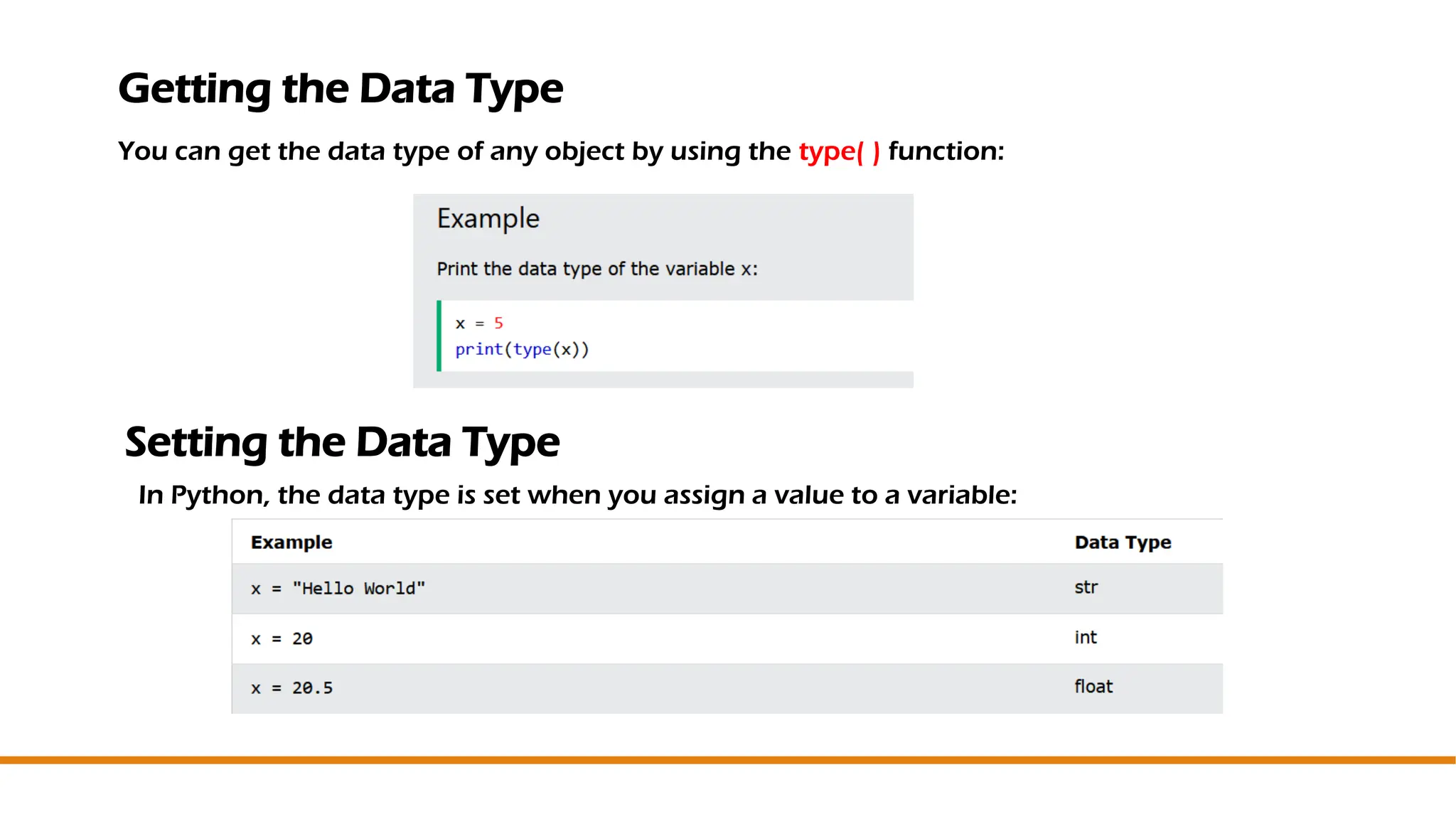
Task: Click the red type( ) function text
Action: (x=839, y=151)
